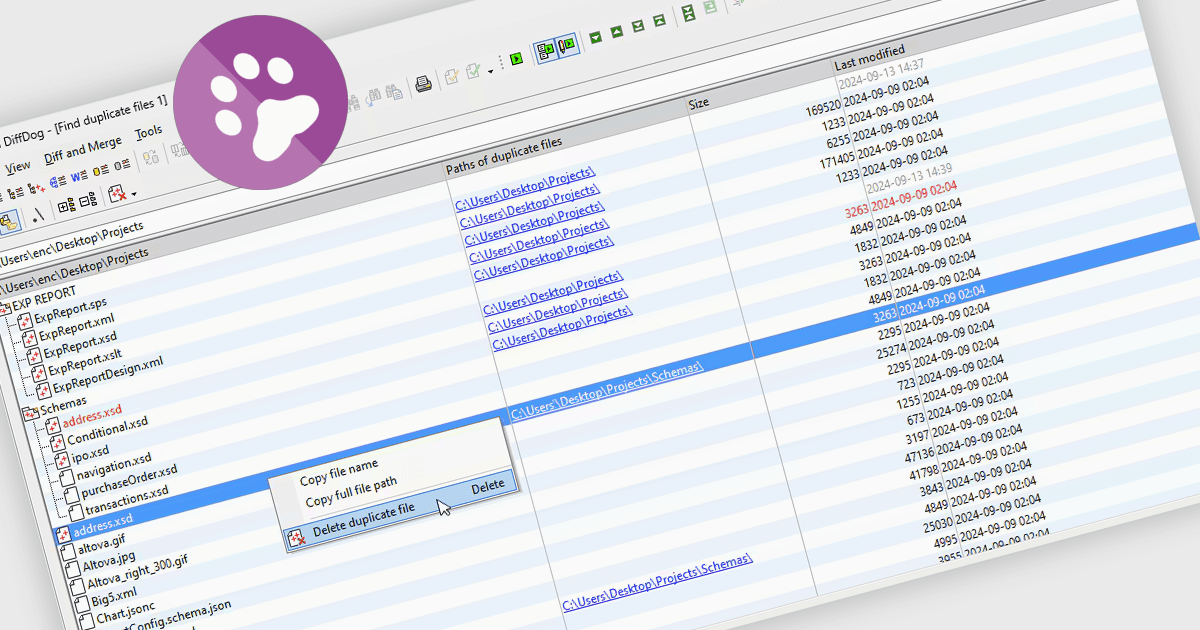Select transactions.xsd in the tree
This screenshot has height=630, width=1200.
[x=126, y=500]
